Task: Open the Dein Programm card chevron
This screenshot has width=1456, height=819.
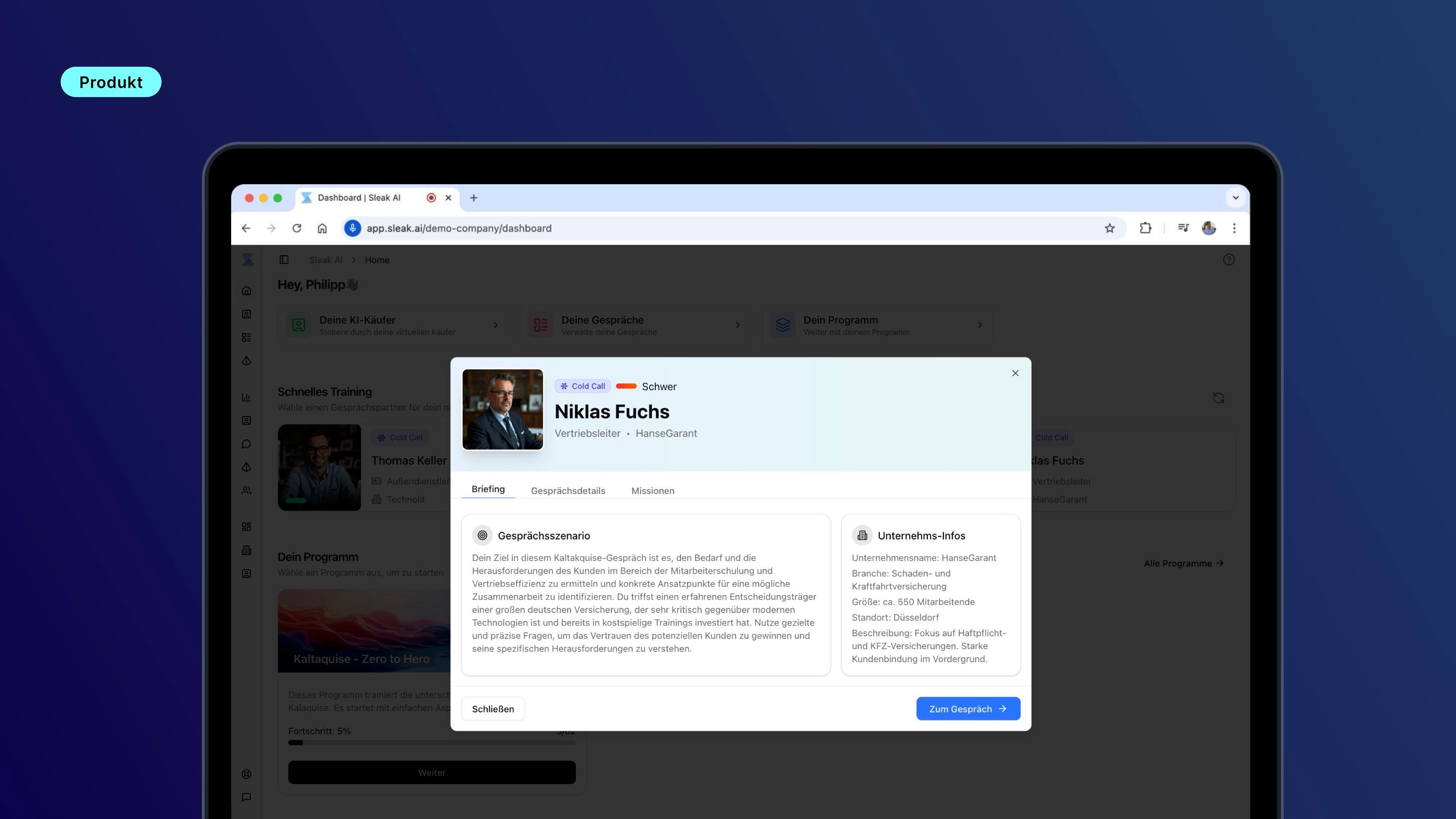Action: [980, 325]
